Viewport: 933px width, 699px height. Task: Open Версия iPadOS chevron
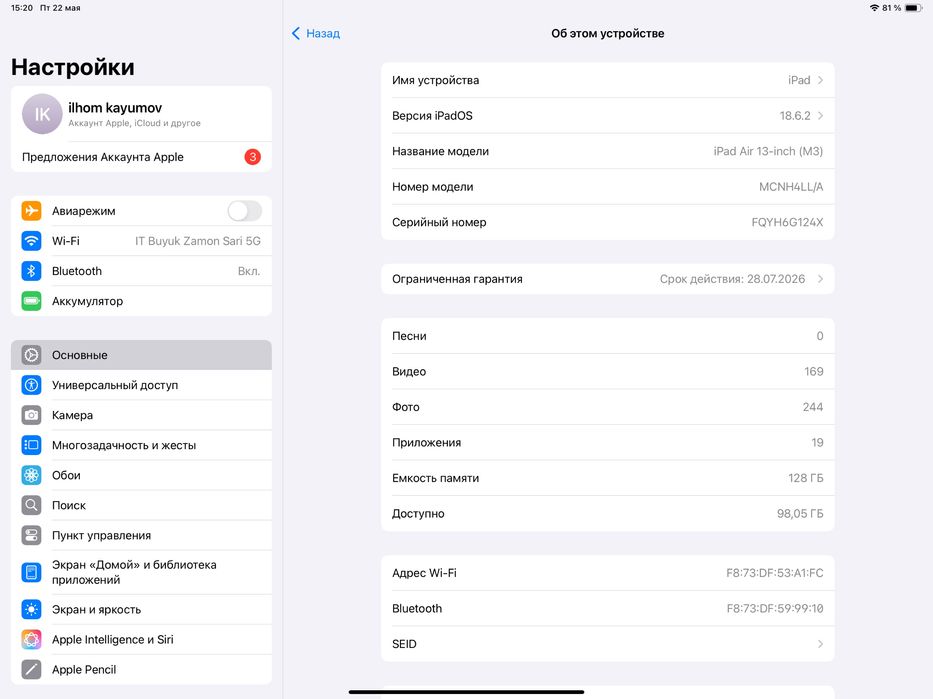[x=821, y=115]
